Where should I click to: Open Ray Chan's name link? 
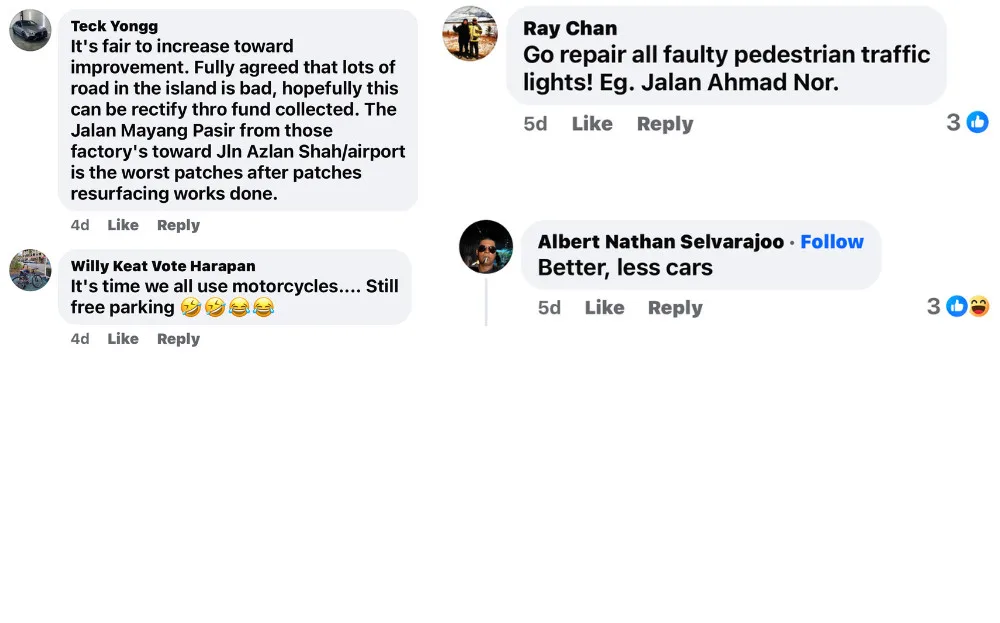(570, 28)
